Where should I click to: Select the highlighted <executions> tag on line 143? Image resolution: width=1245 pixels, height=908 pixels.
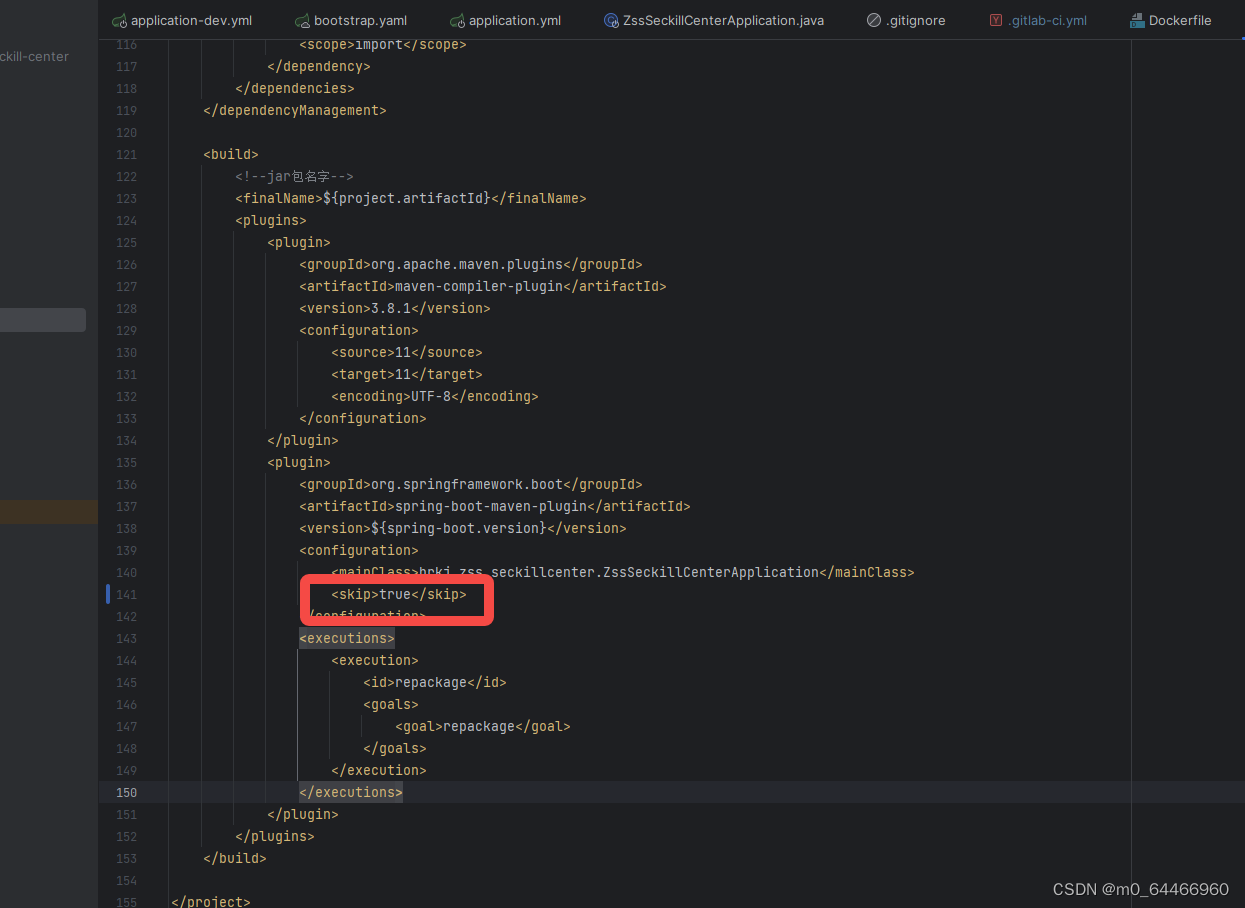tap(346, 638)
